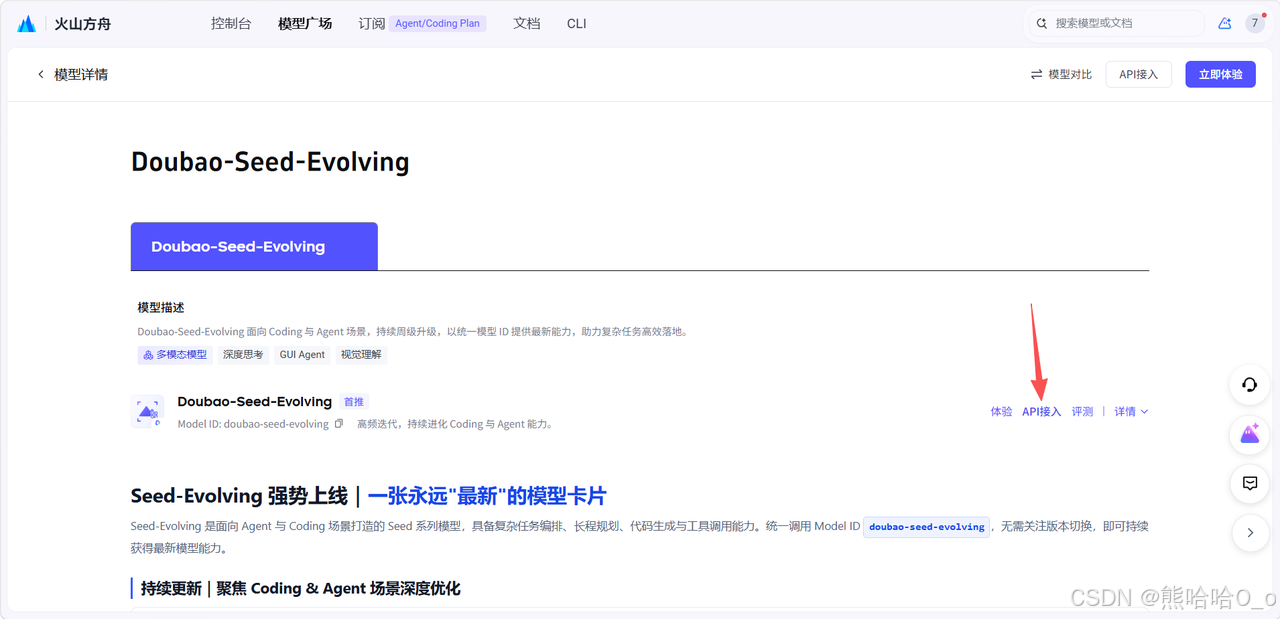Screen dimensions: 1280x619
Task: Click the Doubao-Seed-Evolving model avatar icon
Action: pos(148,411)
